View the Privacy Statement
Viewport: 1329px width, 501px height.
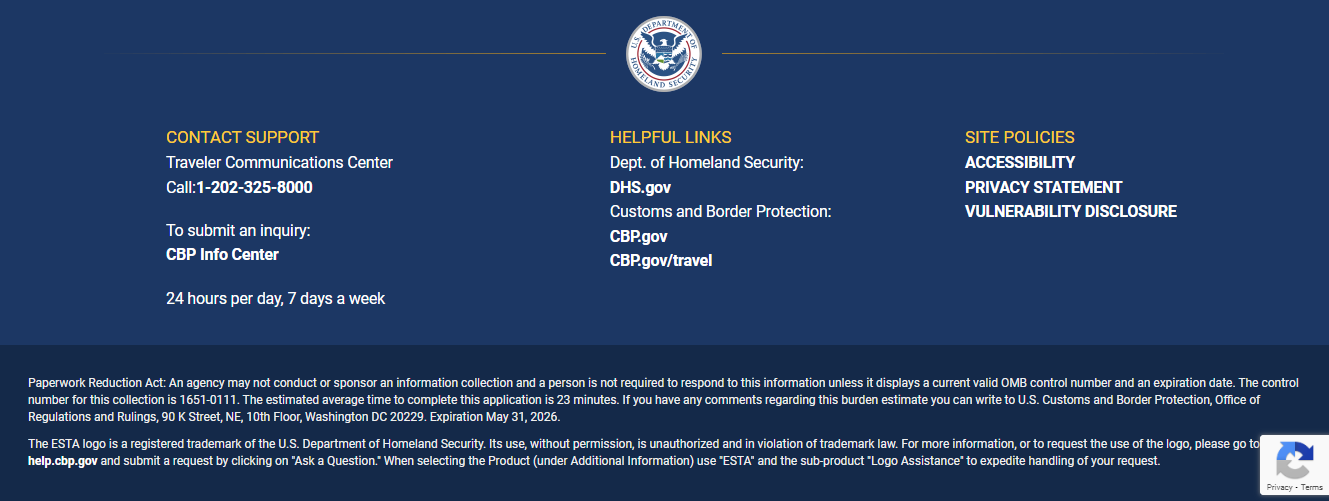[x=1043, y=187]
